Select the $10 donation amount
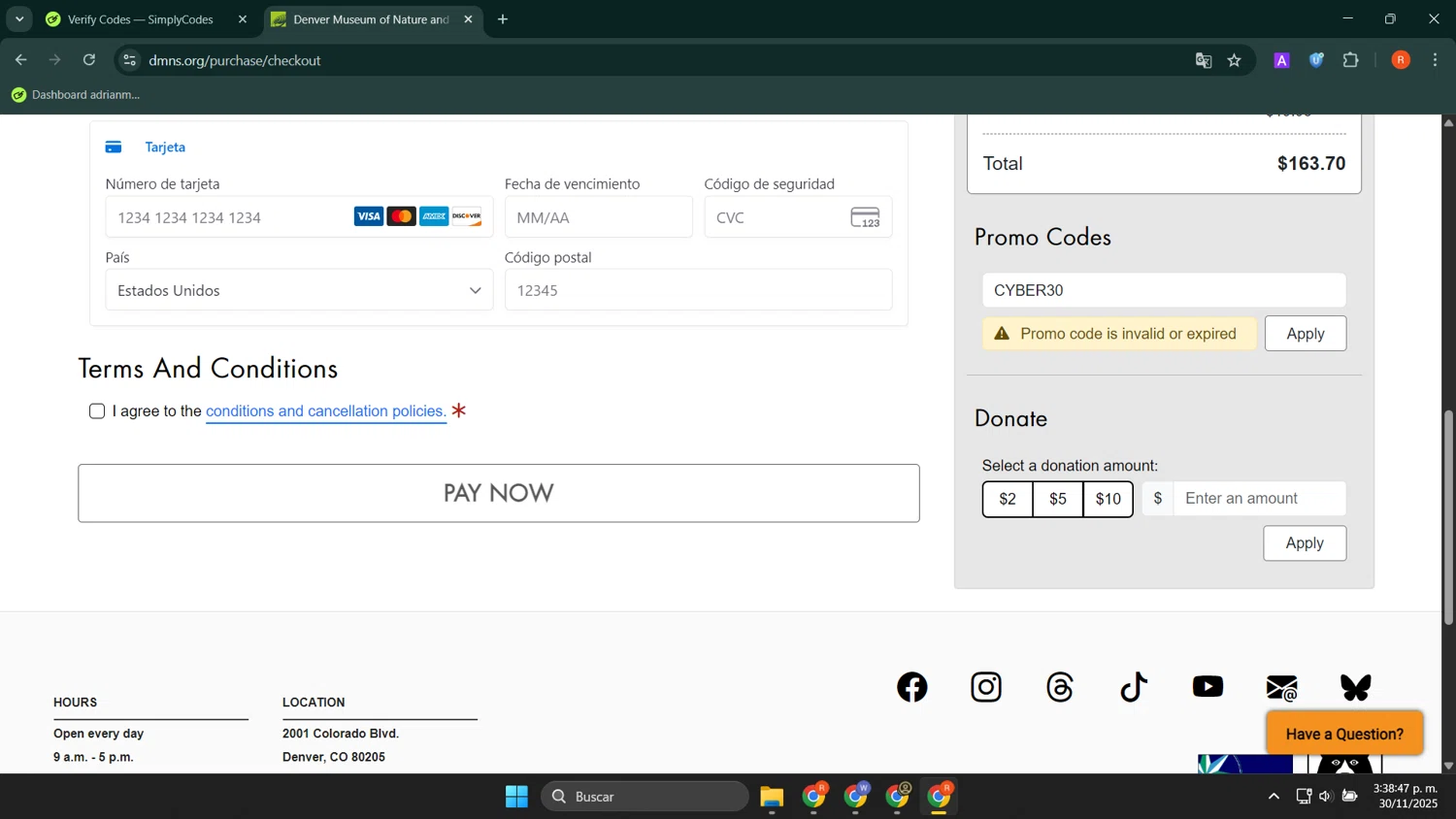1456x819 pixels. 1109,499
